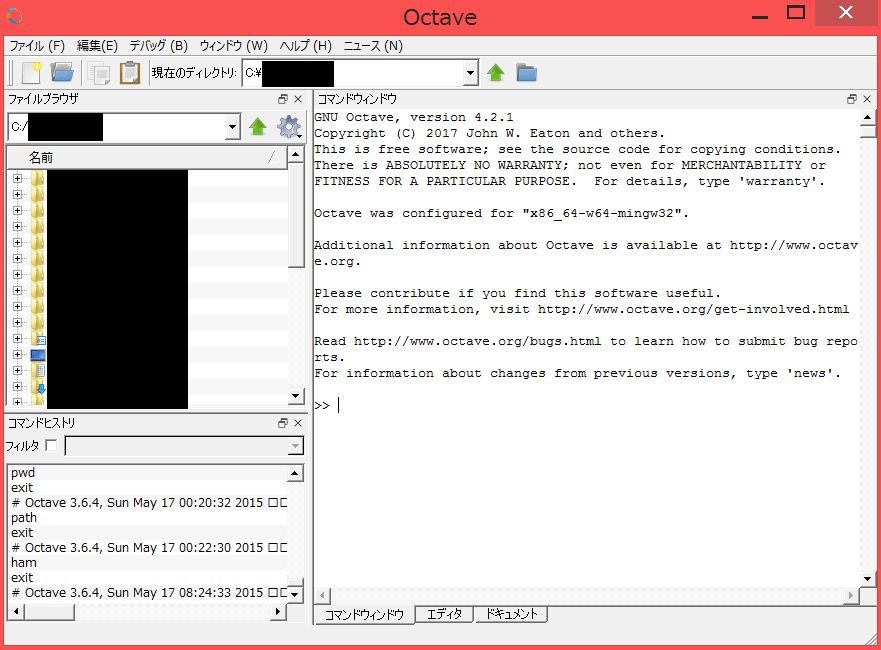Viewport: 881px width, 650px height.
Task: Click the command history scroll down arrow
Action: point(295,594)
